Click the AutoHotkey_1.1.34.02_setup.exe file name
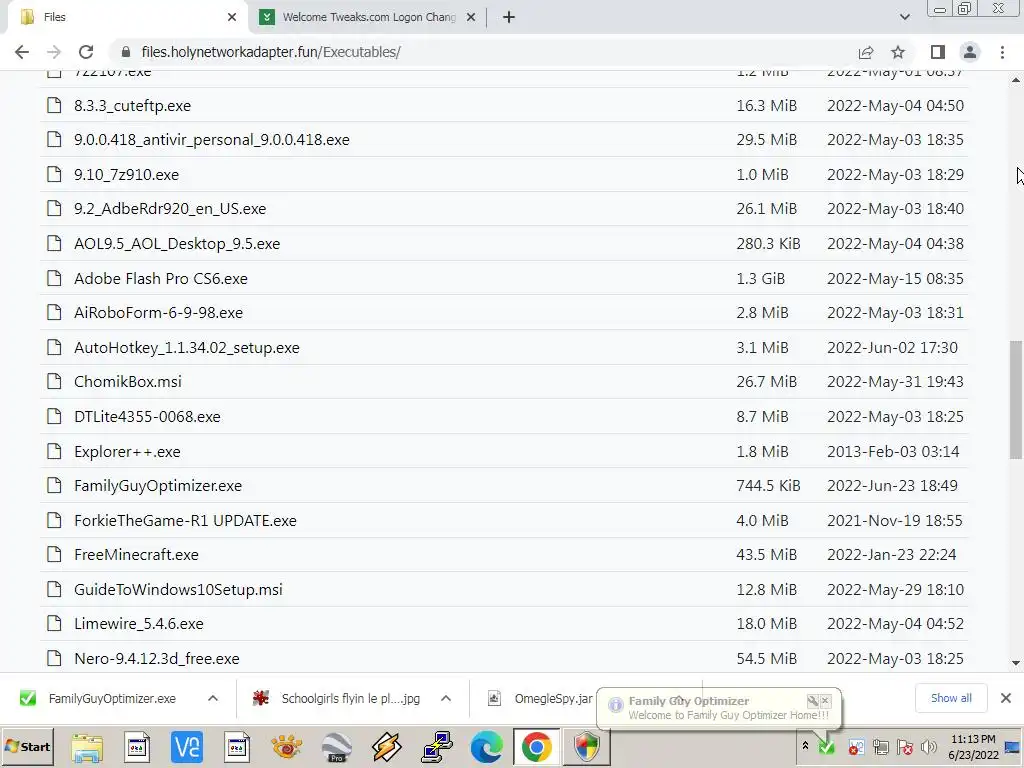Image resolution: width=1024 pixels, height=768 pixels. click(187, 347)
